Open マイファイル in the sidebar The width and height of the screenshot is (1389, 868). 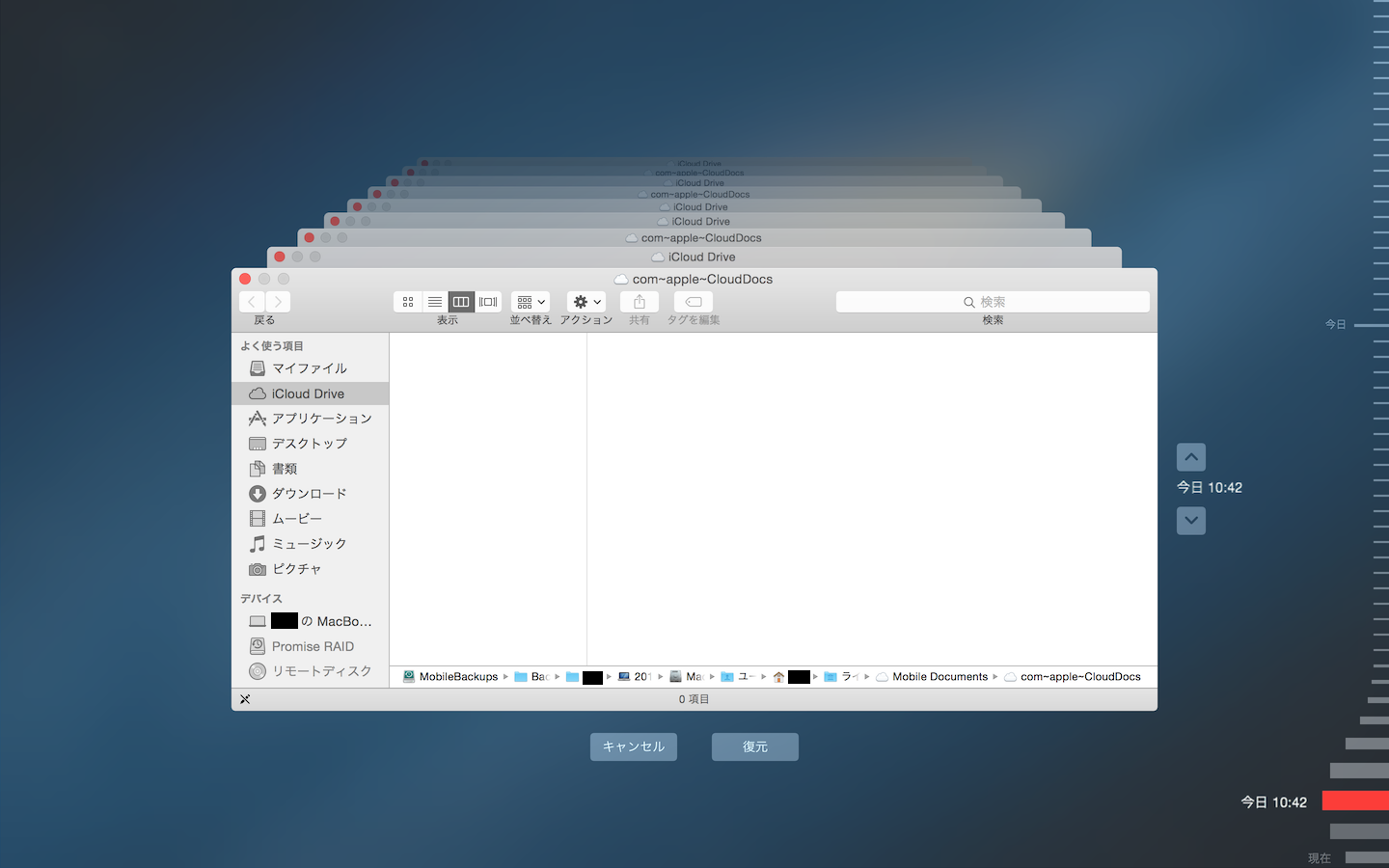pos(310,368)
